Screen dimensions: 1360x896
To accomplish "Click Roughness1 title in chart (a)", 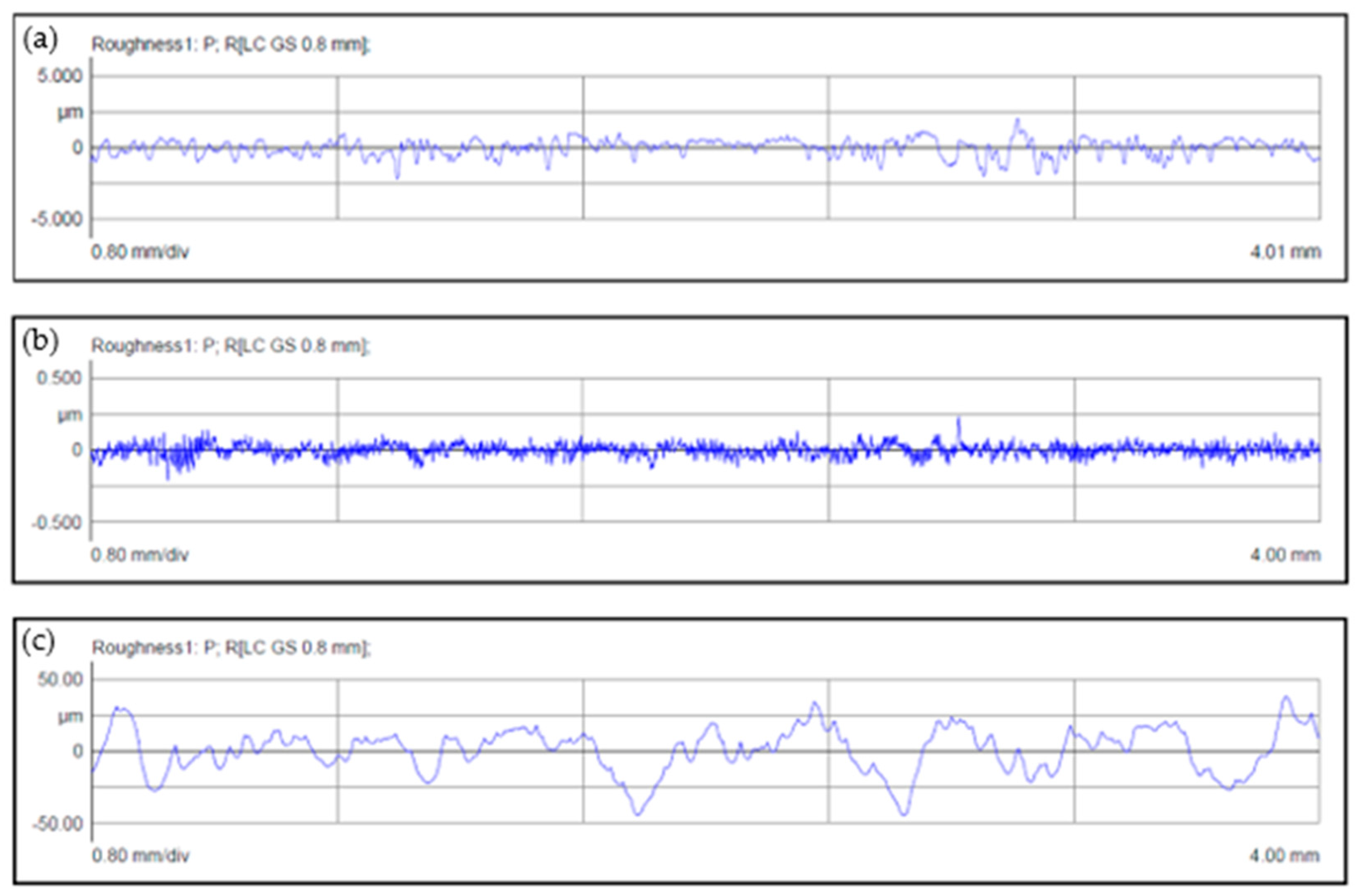I will (231, 45).
